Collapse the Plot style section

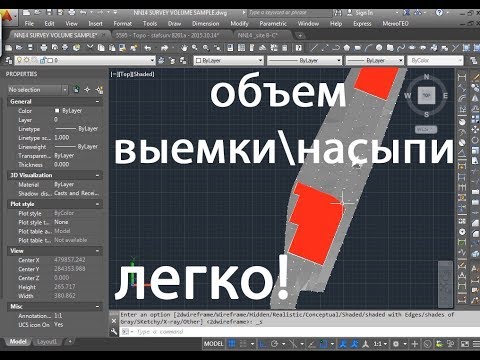click(x=98, y=204)
